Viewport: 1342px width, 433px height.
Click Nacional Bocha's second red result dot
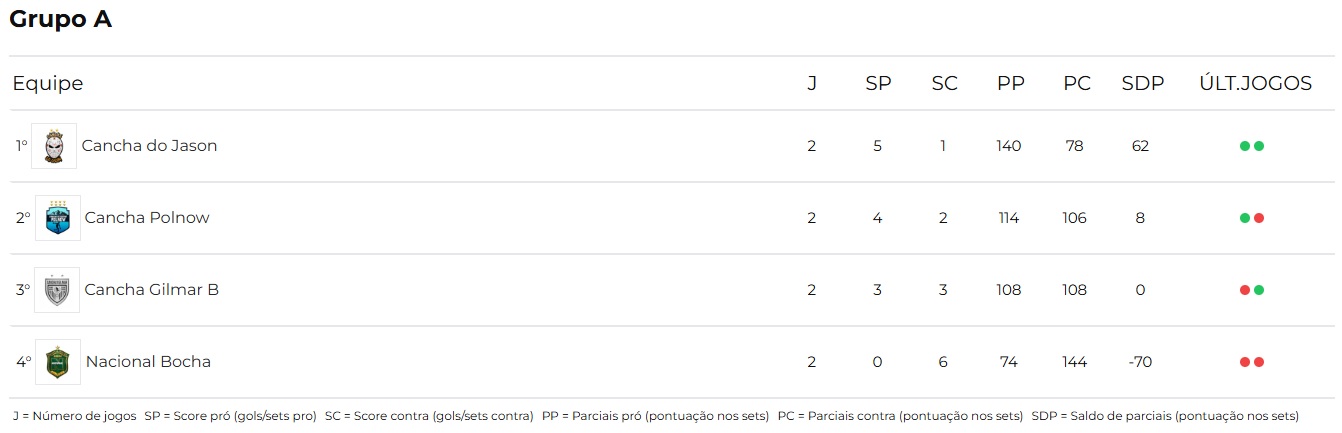click(x=1259, y=362)
